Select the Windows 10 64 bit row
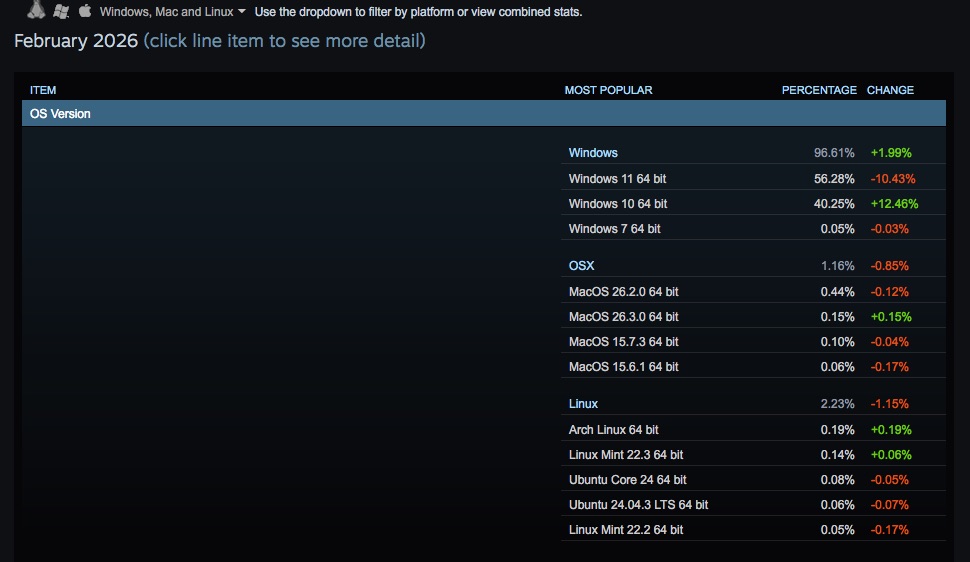 point(617,204)
